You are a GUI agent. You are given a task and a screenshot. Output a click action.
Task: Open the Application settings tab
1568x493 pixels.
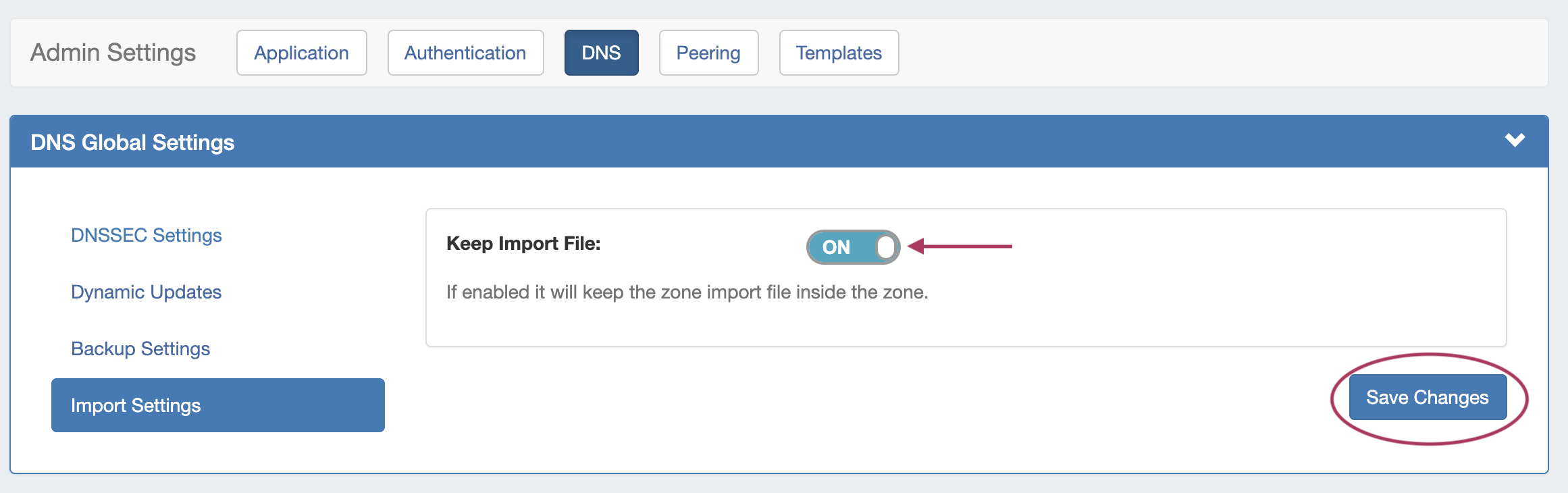click(301, 53)
